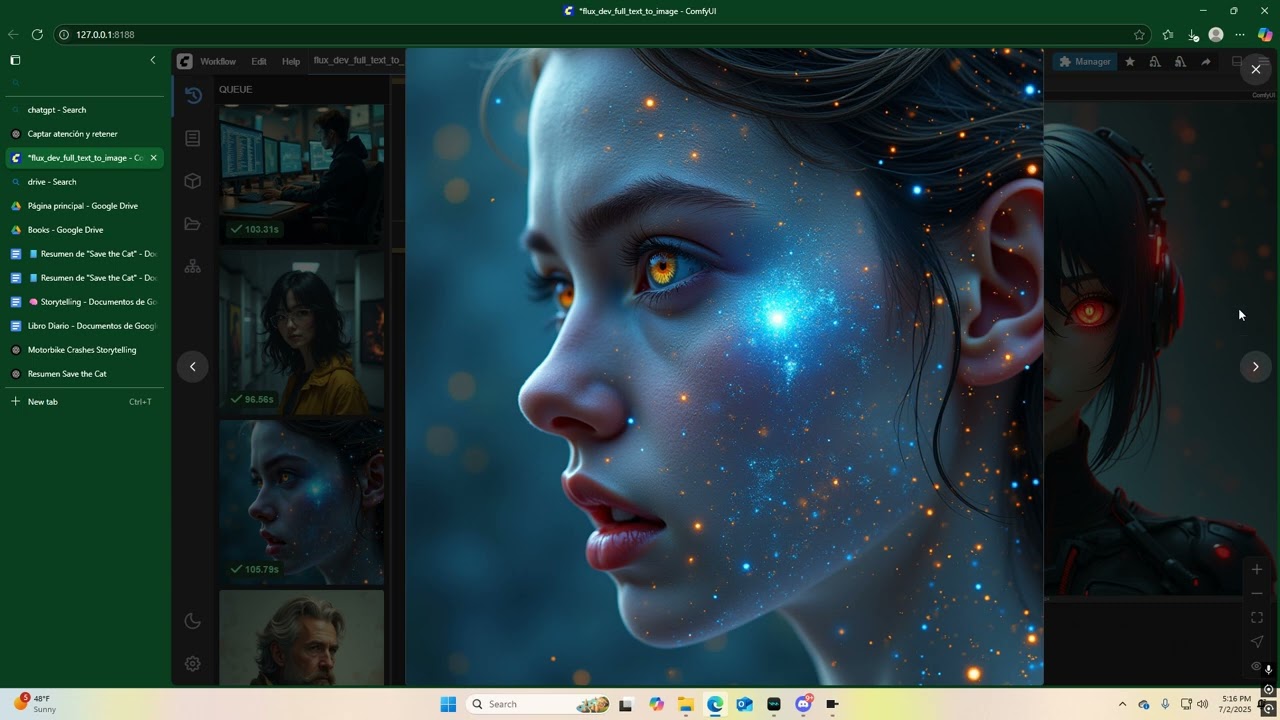
Task: Refresh the page
Action: click(x=37, y=35)
